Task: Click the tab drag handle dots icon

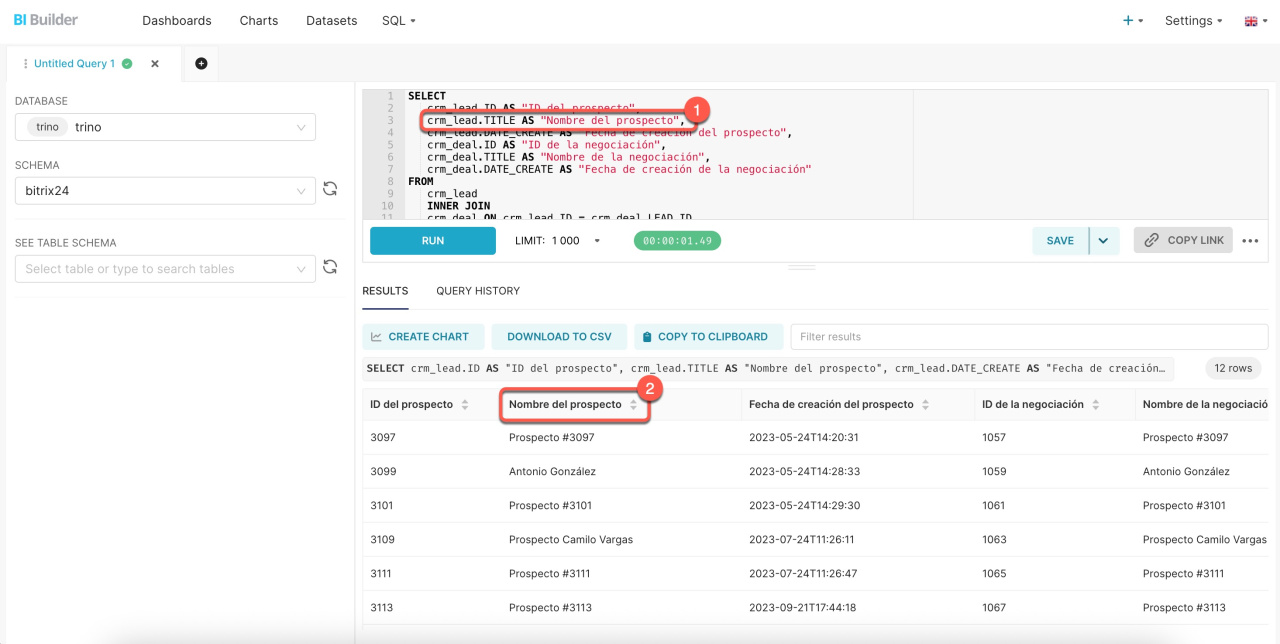Action: coord(25,64)
